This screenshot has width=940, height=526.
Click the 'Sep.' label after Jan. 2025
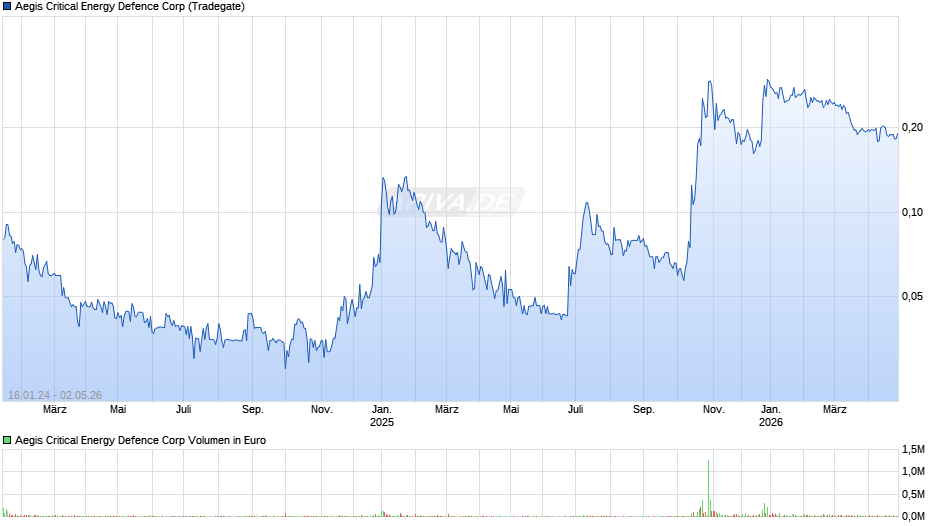coord(643,410)
